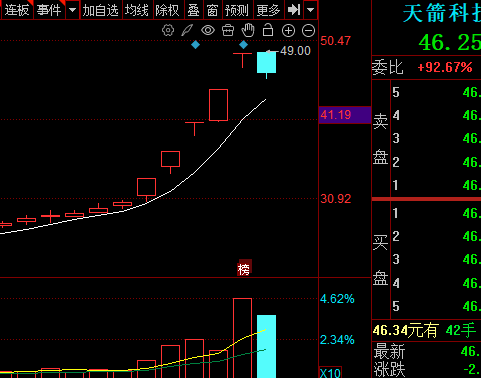Click the 除权 button

point(168,10)
